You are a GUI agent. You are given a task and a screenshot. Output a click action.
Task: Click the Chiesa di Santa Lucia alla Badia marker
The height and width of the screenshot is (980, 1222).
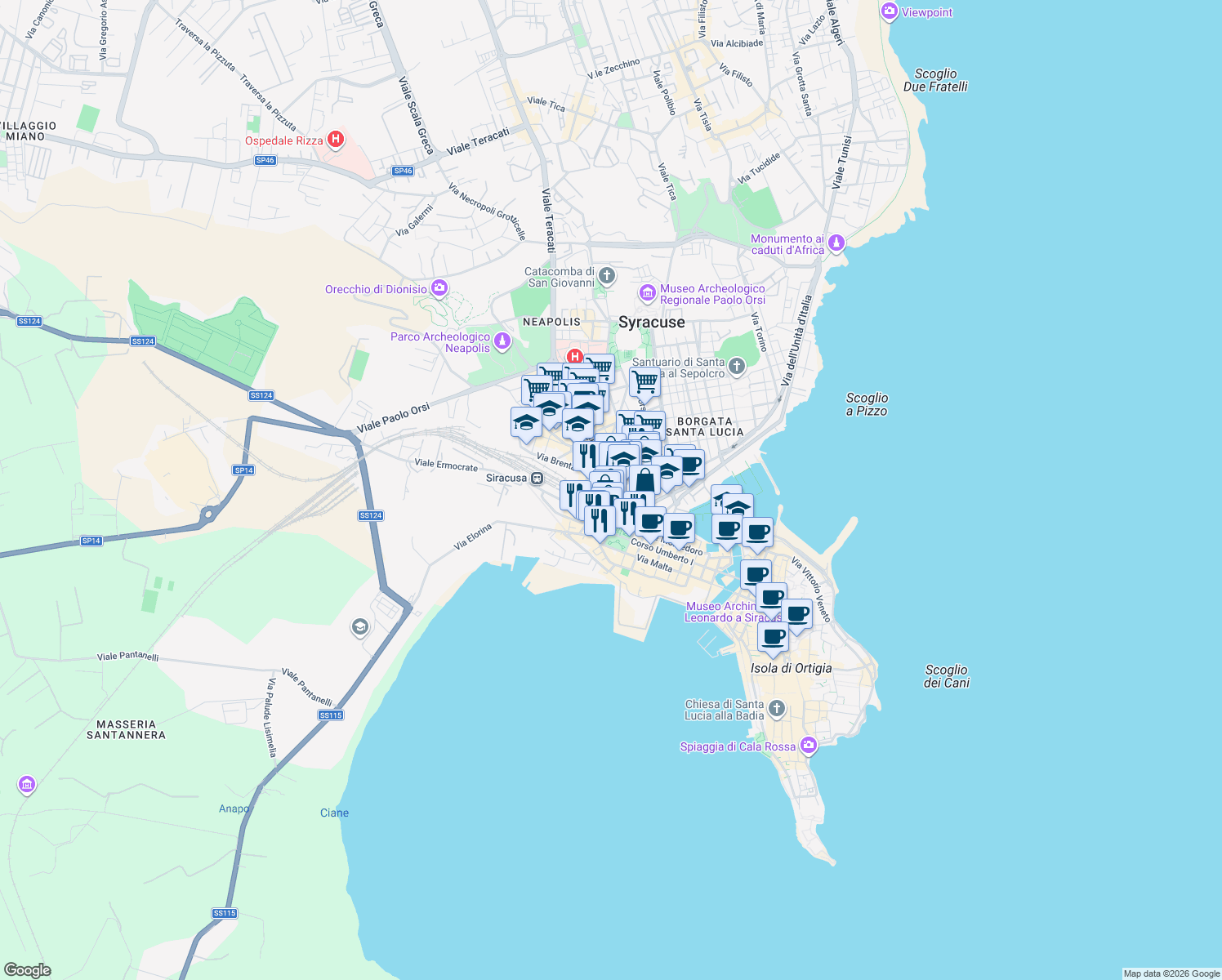tap(776, 709)
